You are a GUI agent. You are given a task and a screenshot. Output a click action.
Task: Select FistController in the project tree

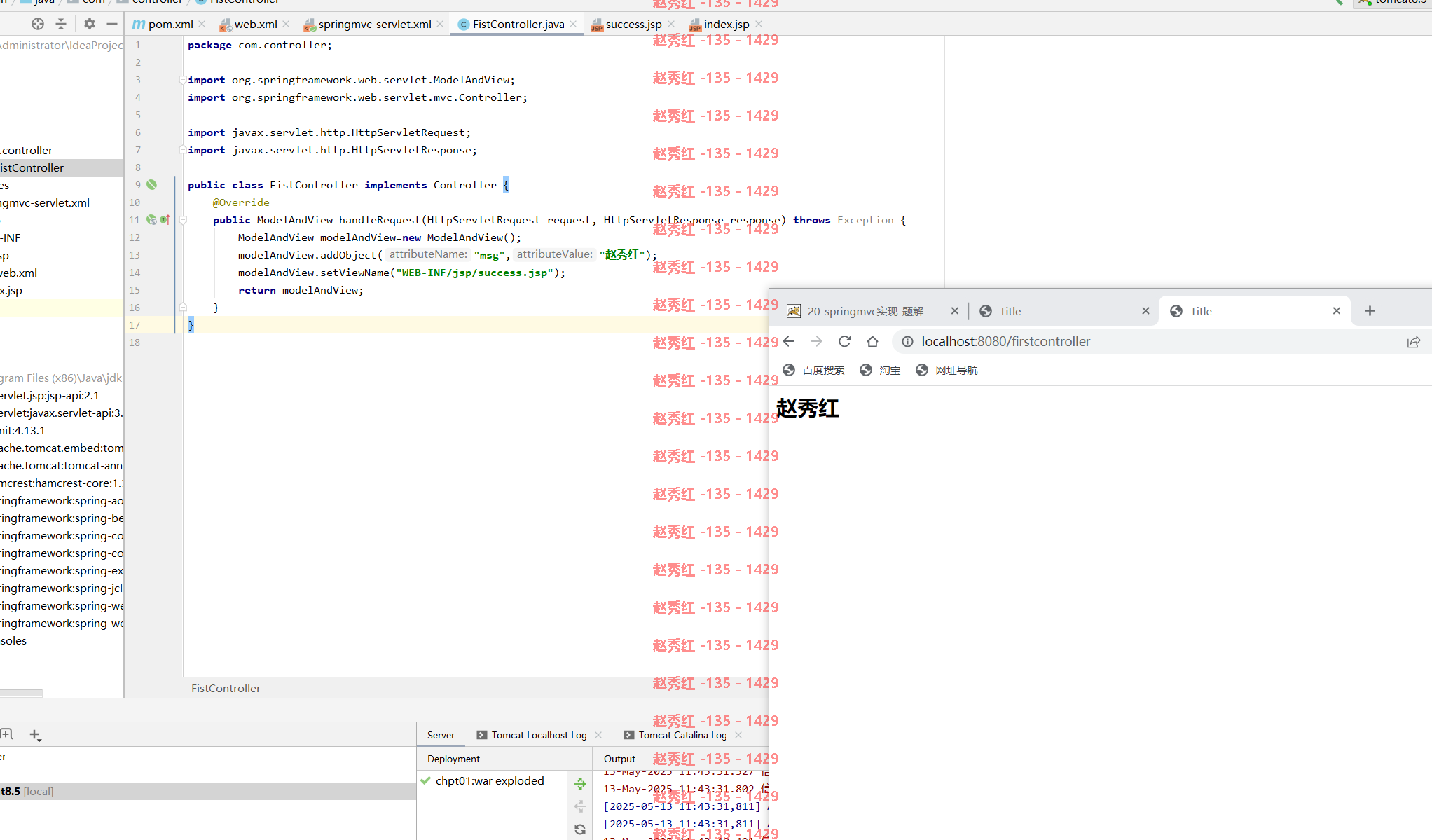[62, 167]
